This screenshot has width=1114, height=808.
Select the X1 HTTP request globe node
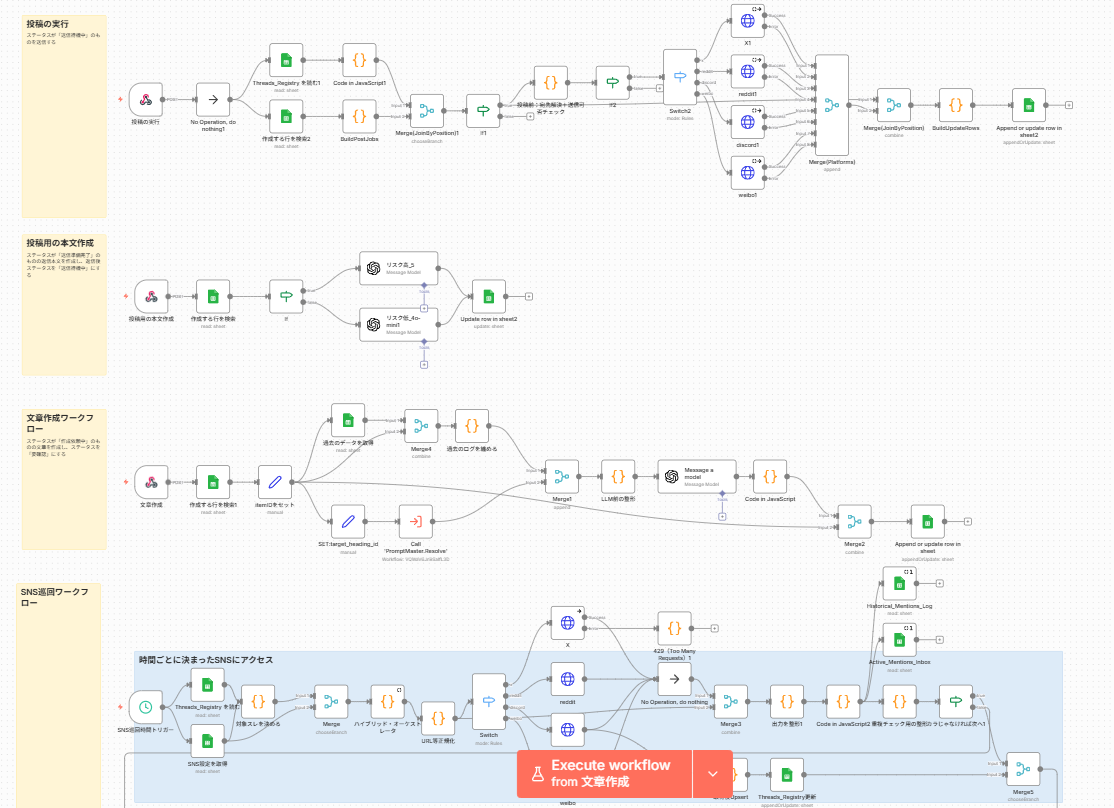click(747, 21)
